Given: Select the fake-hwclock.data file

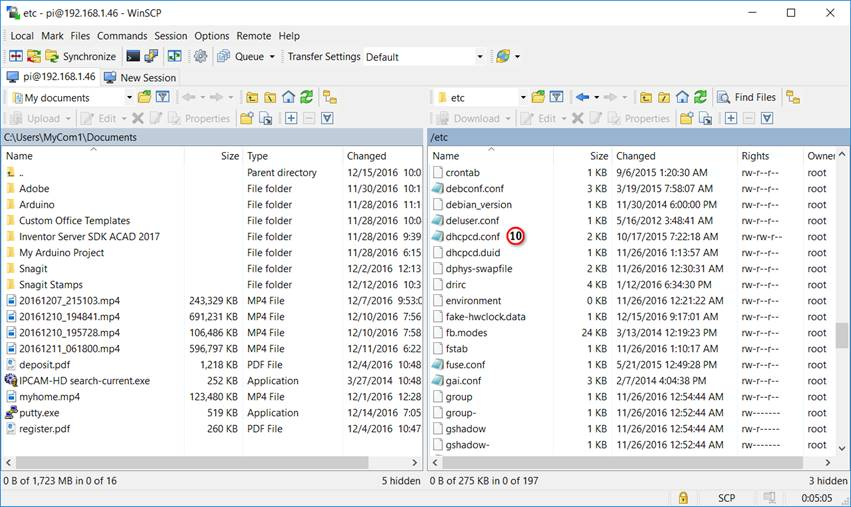Looking at the screenshot, I should [485, 316].
